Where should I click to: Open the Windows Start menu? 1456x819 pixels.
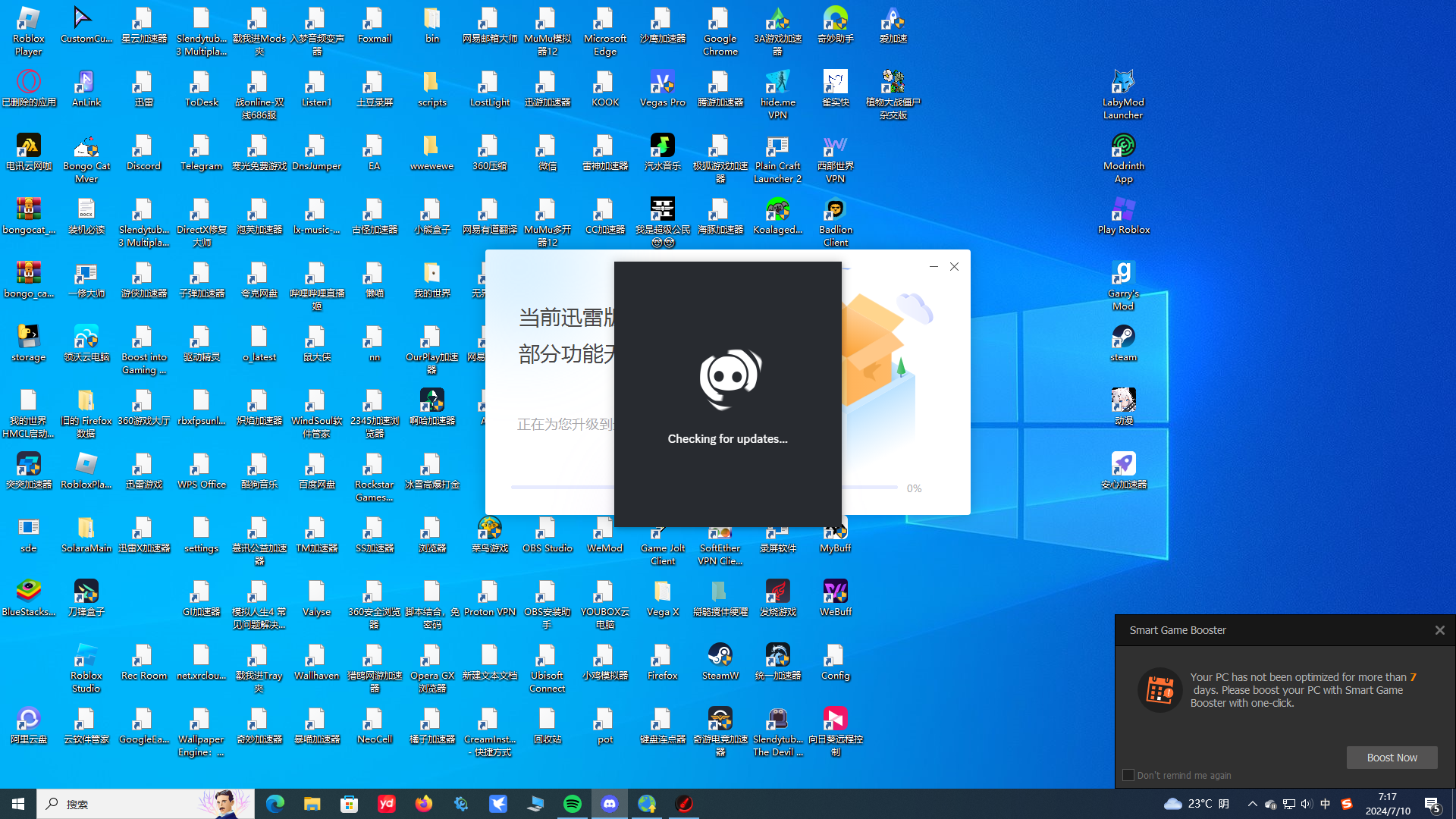point(18,804)
